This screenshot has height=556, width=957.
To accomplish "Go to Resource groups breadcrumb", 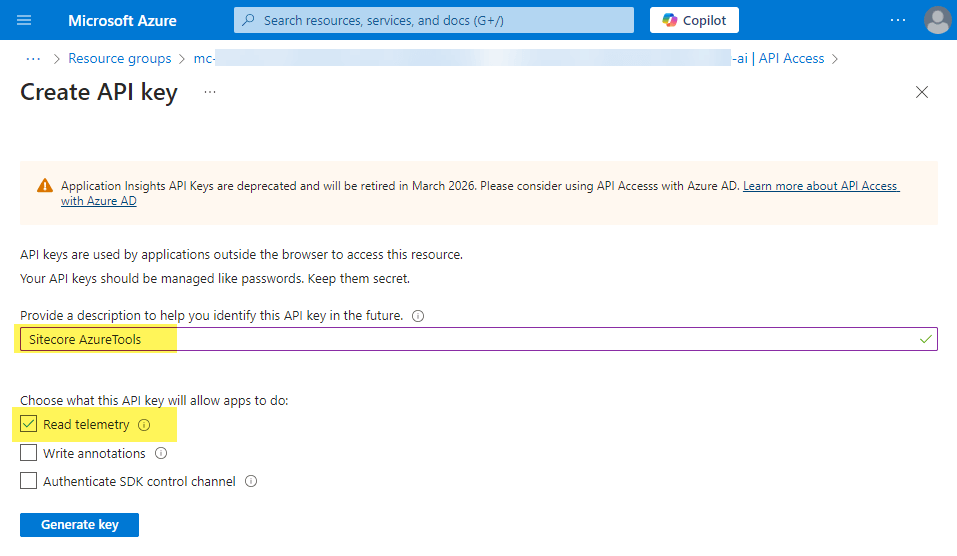I will (x=120, y=58).
